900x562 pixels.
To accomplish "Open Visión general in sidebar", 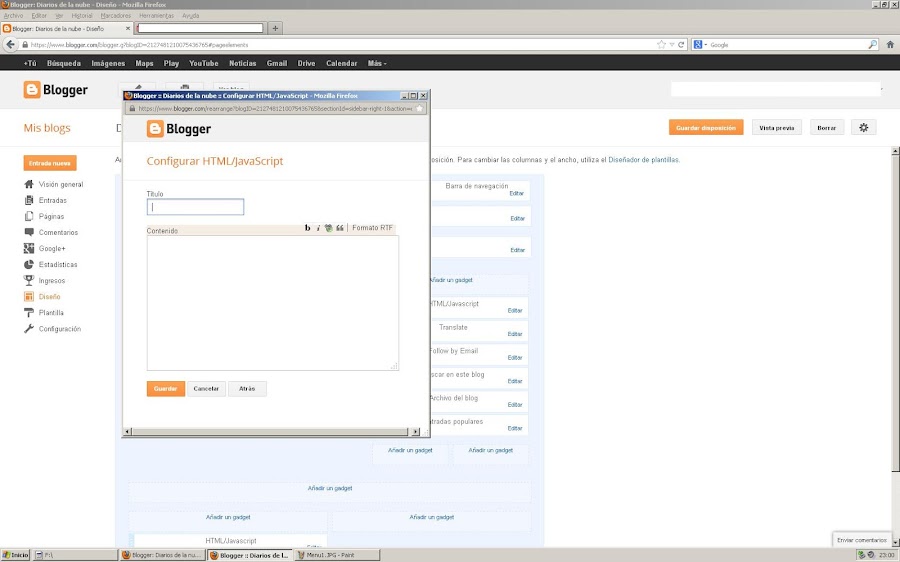I will (x=61, y=184).
